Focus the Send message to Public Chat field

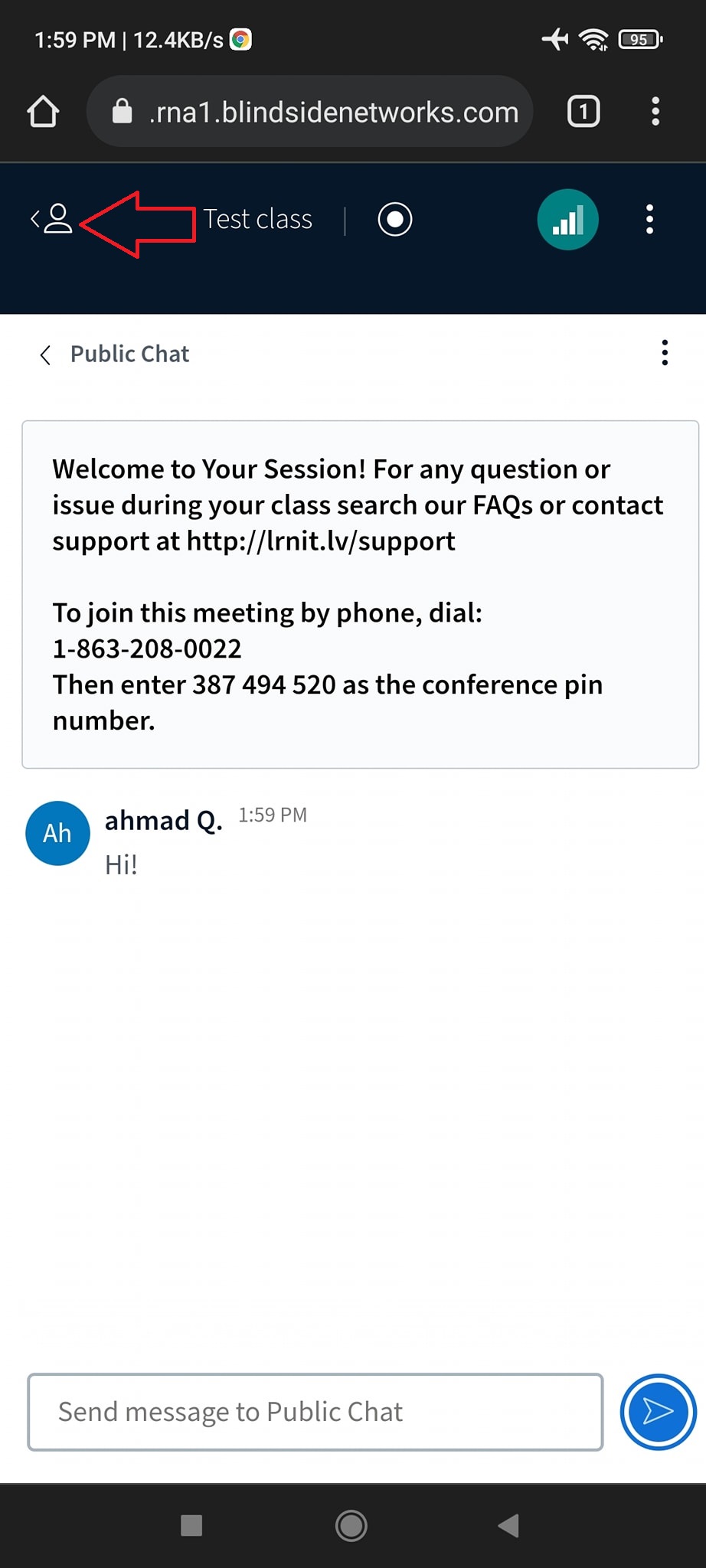pos(315,1411)
